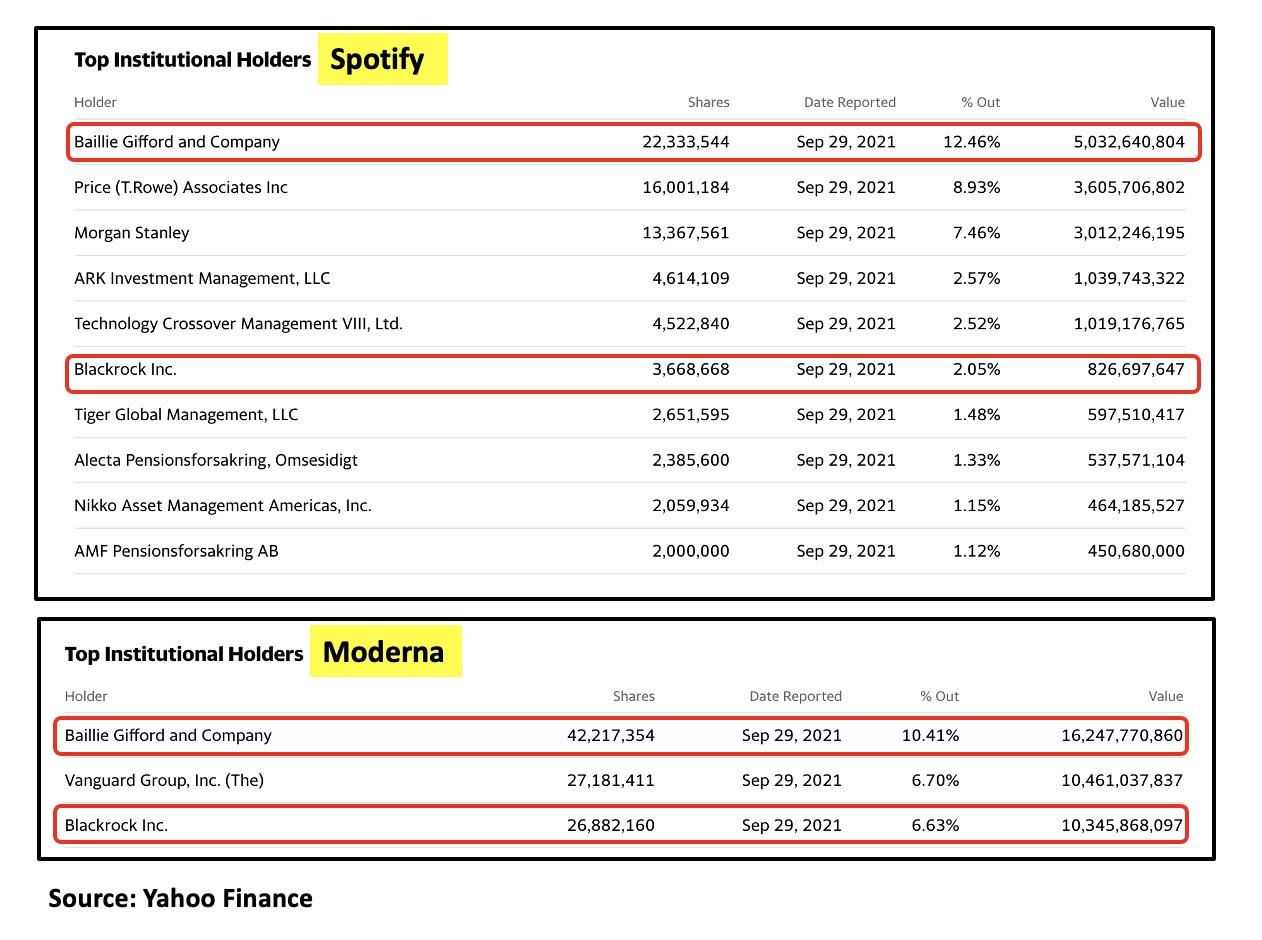Click the % Out header in Spotify table
The image size is (1262, 940).
pos(980,102)
